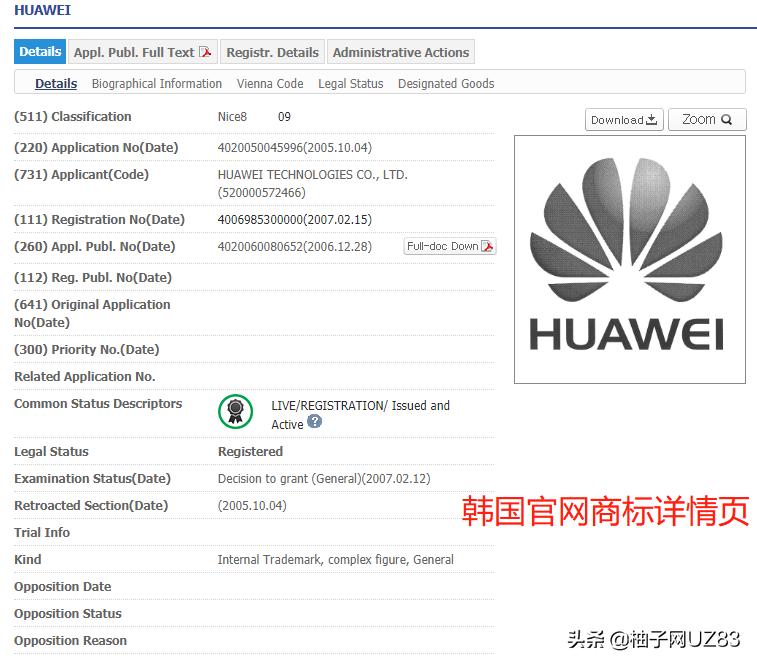The width and height of the screenshot is (757, 666).
Task: Click (111) Registration No(Date) label
Action: pos(99,220)
